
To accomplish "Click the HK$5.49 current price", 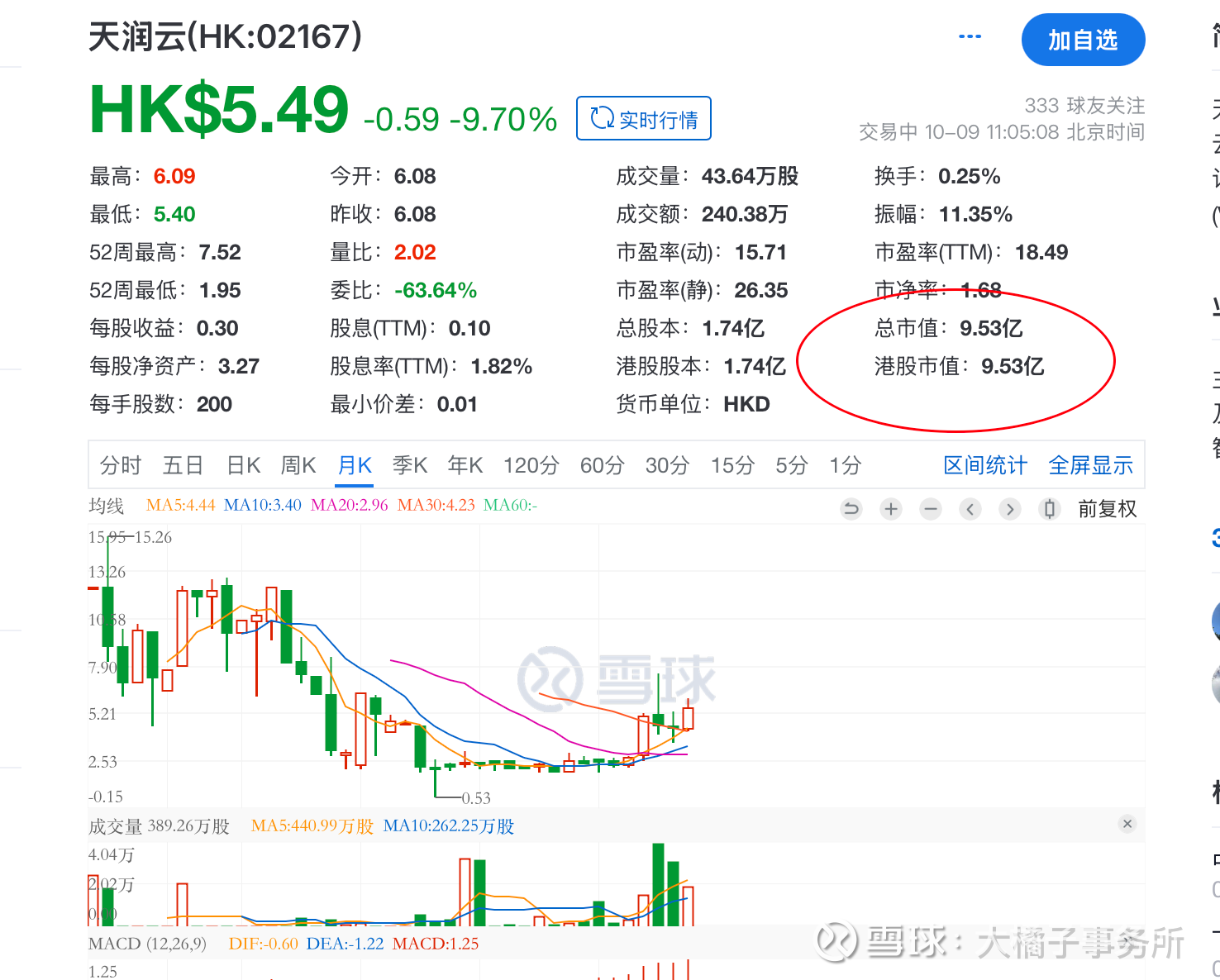I will tap(219, 109).
